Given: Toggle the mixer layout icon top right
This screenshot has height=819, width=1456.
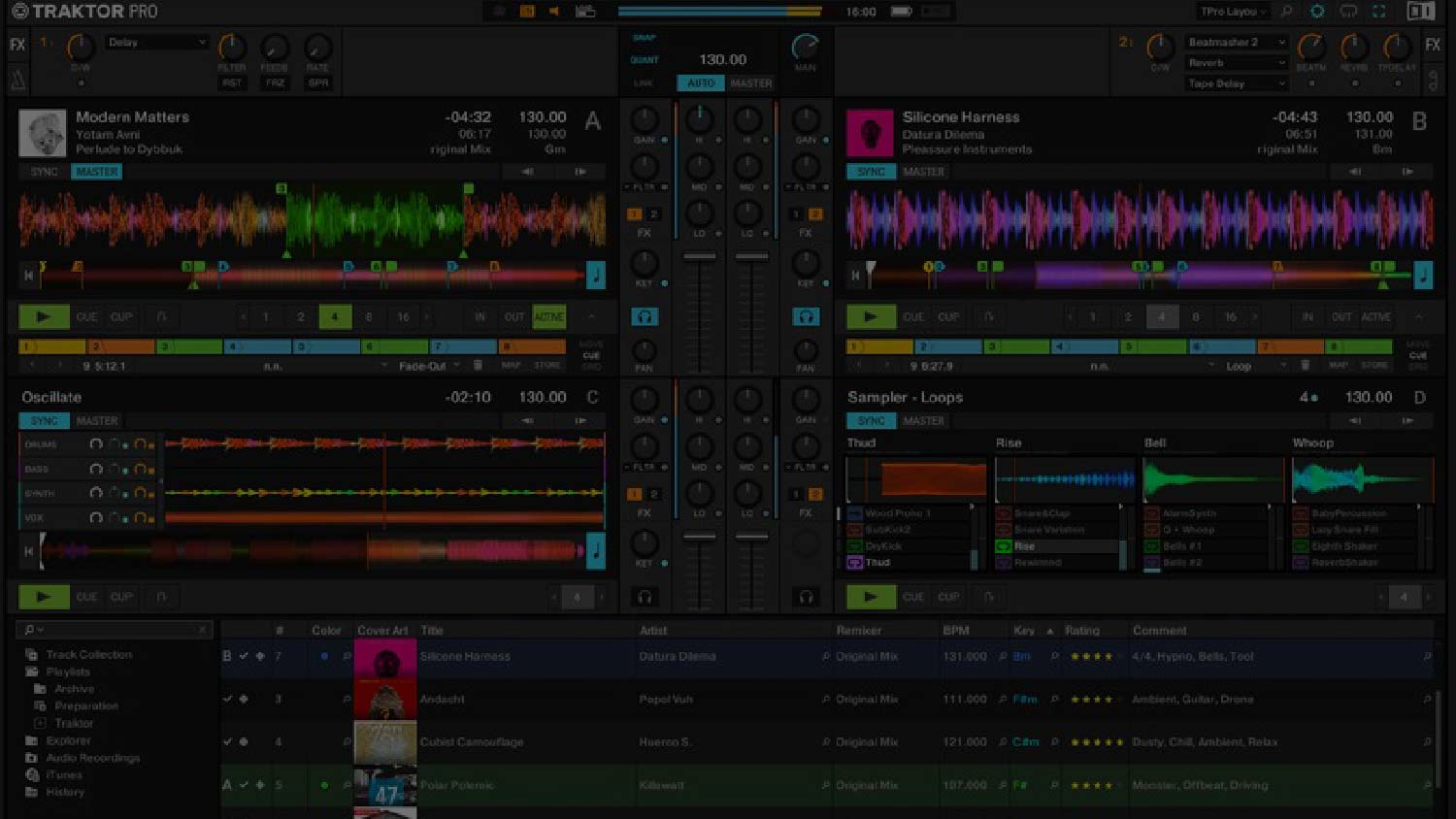Looking at the screenshot, I should coord(1421,12).
